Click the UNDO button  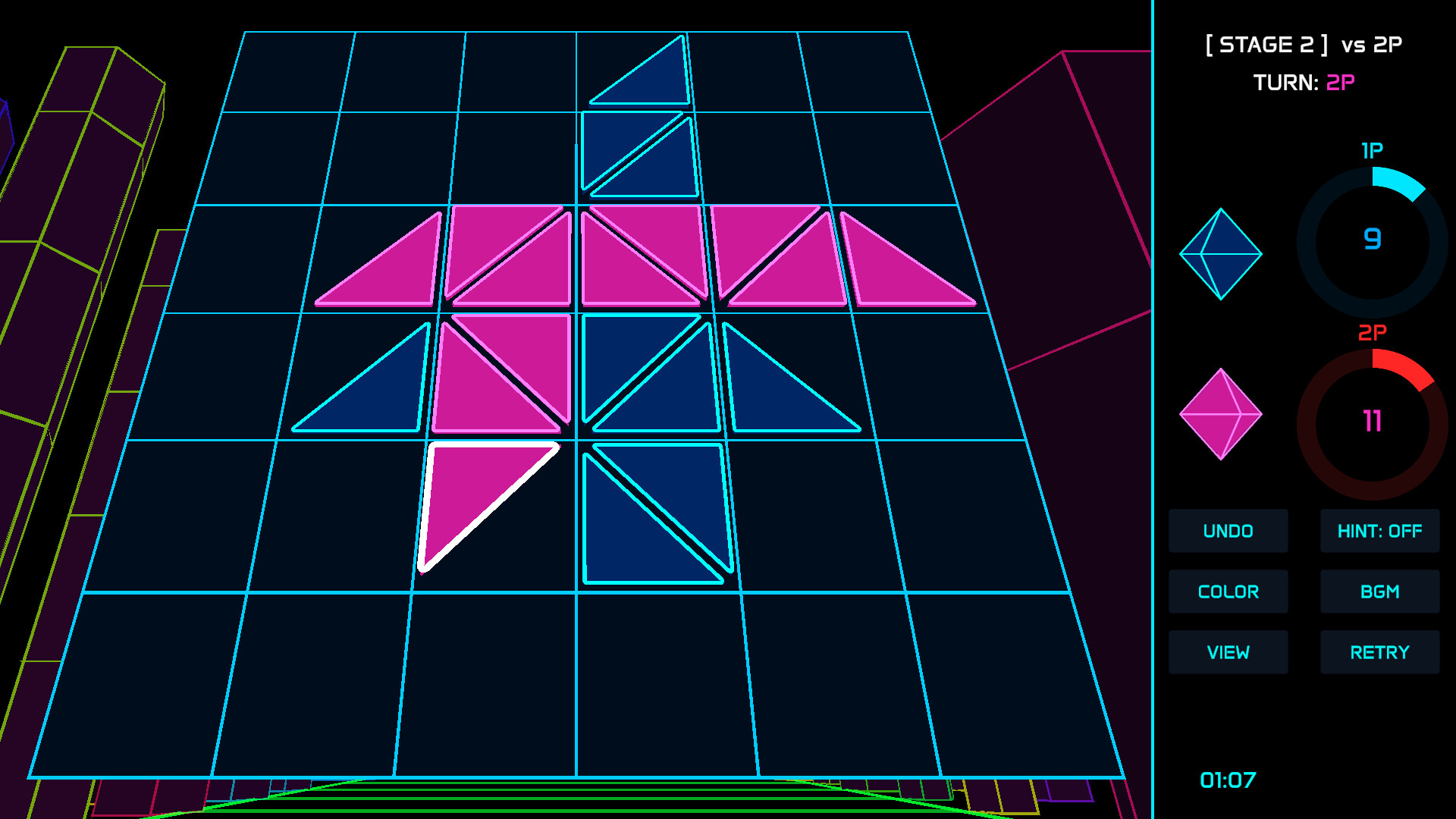(1228, 531)
